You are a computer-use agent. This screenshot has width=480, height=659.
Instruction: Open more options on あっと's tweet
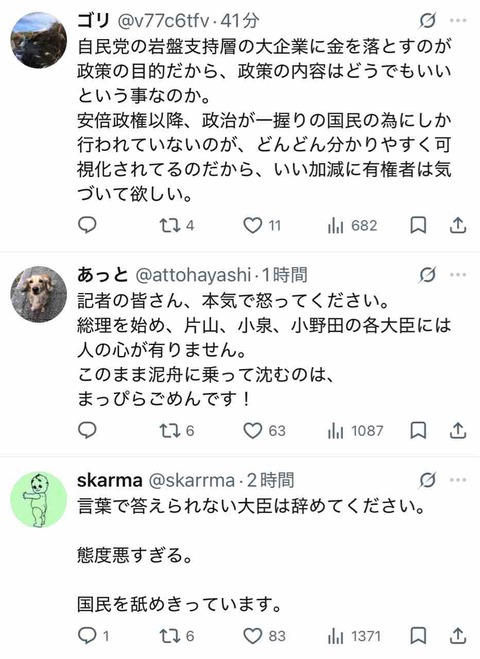(x=458, y=275)
